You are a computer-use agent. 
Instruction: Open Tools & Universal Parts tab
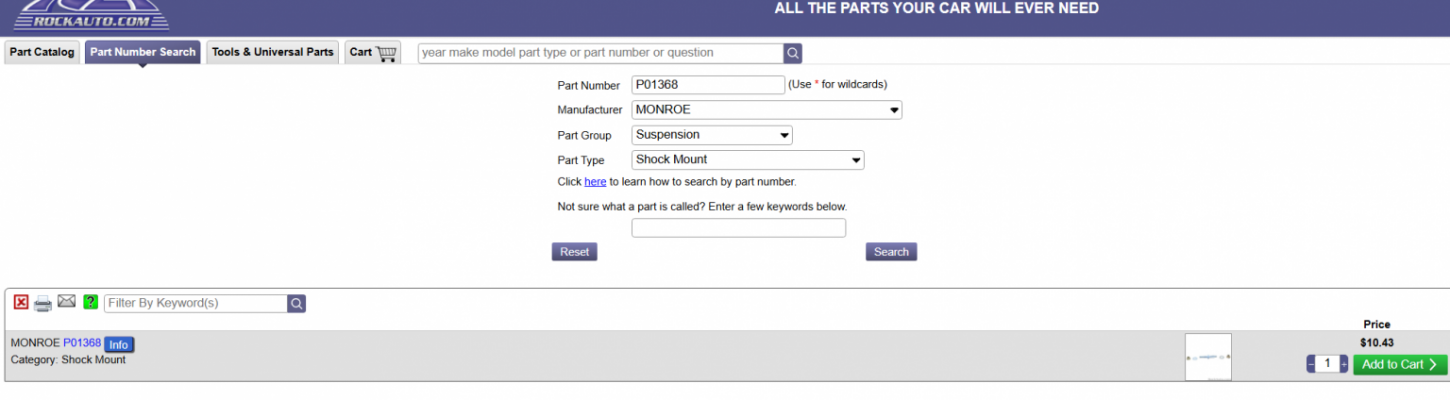click(273, 52)
